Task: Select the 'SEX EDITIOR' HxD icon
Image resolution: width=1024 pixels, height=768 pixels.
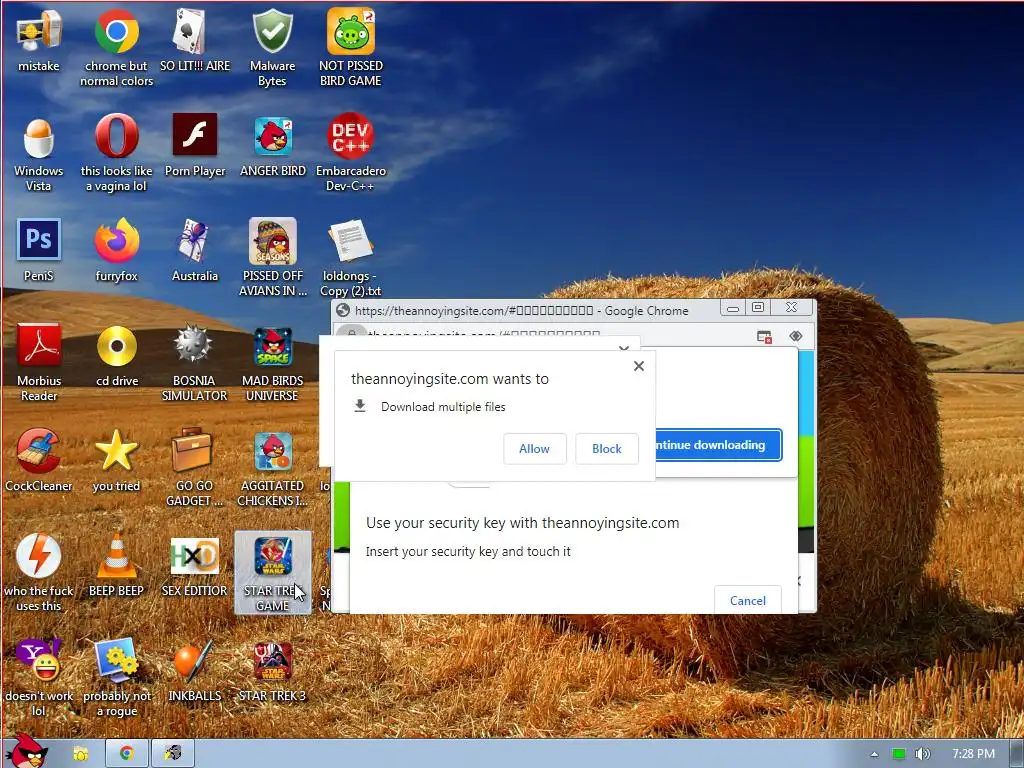Action: coord(195,566)
